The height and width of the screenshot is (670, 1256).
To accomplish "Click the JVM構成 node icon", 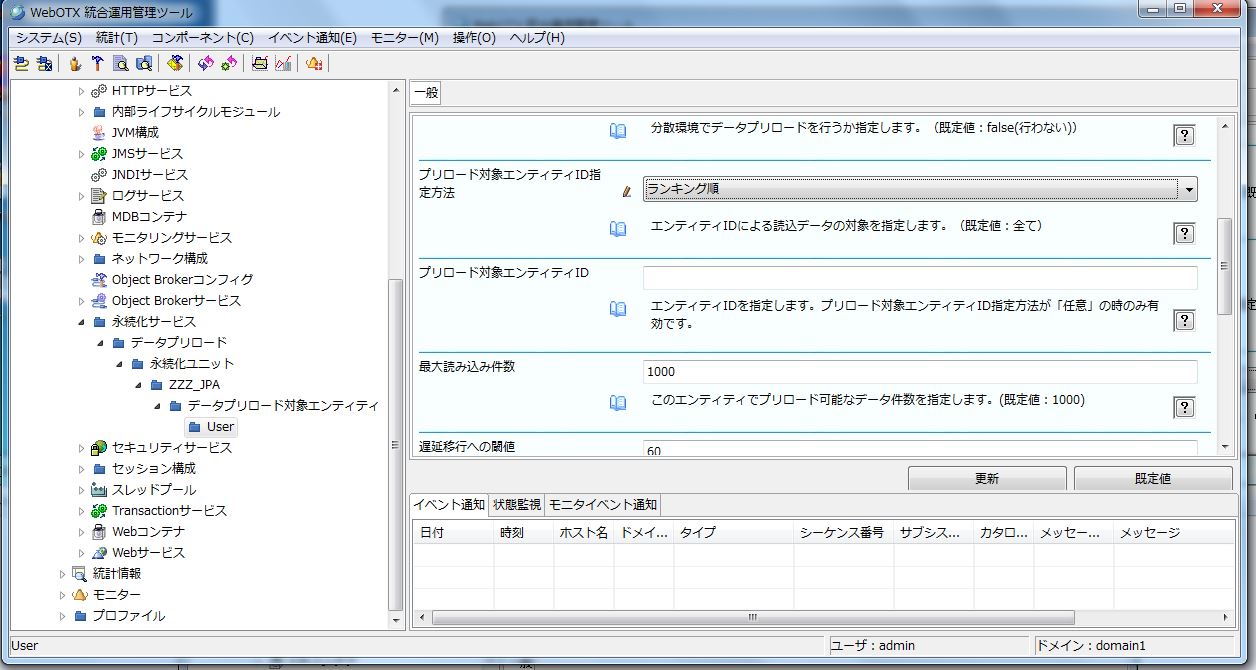I will point(98,133).
